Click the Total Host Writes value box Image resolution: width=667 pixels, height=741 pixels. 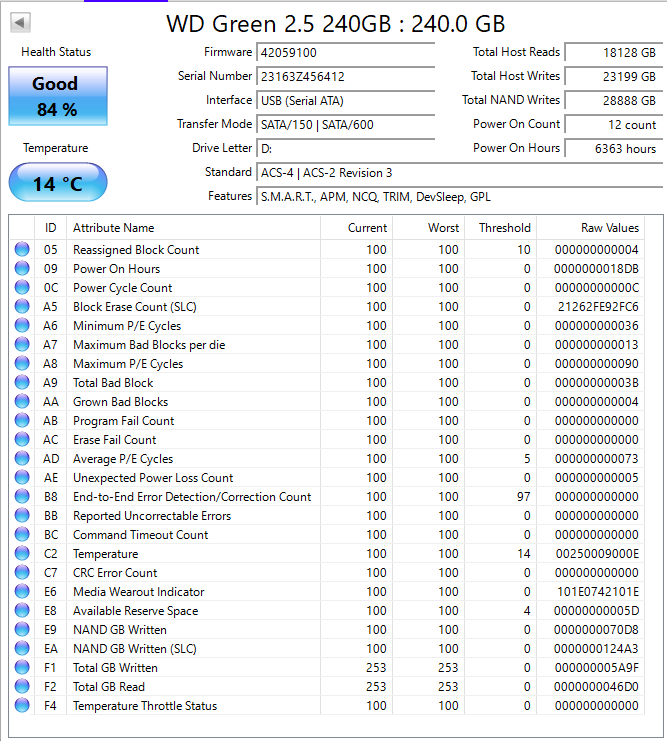pyautogui.click(x=614, y=76)
